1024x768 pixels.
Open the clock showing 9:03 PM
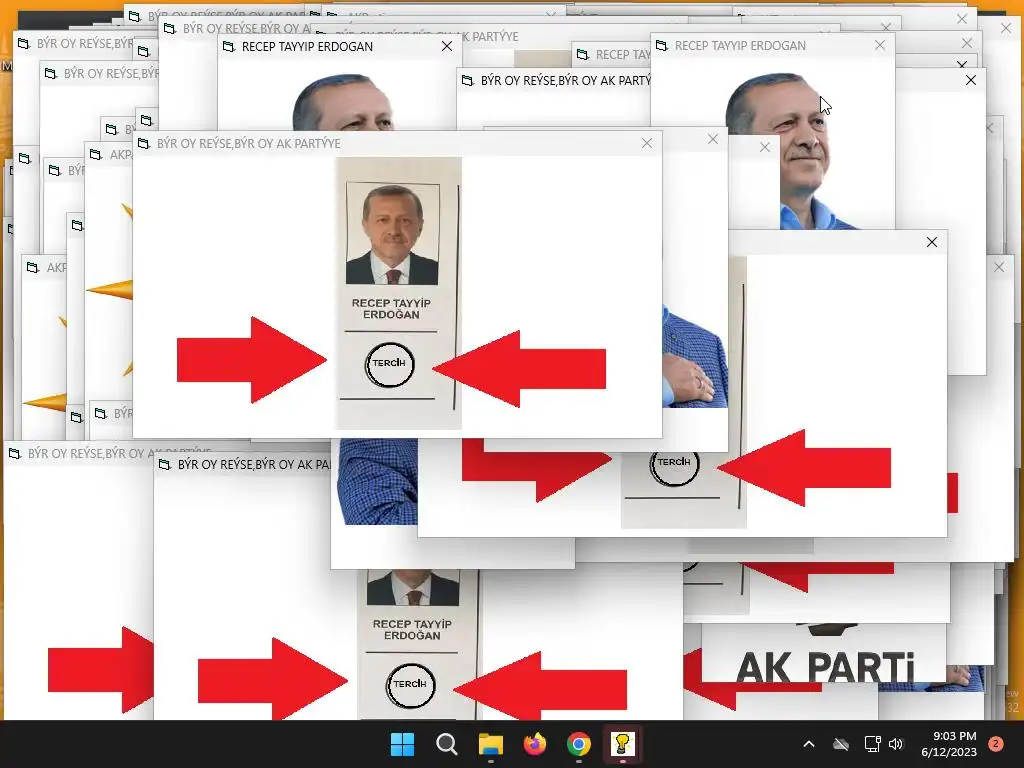[x=949, y=744]
